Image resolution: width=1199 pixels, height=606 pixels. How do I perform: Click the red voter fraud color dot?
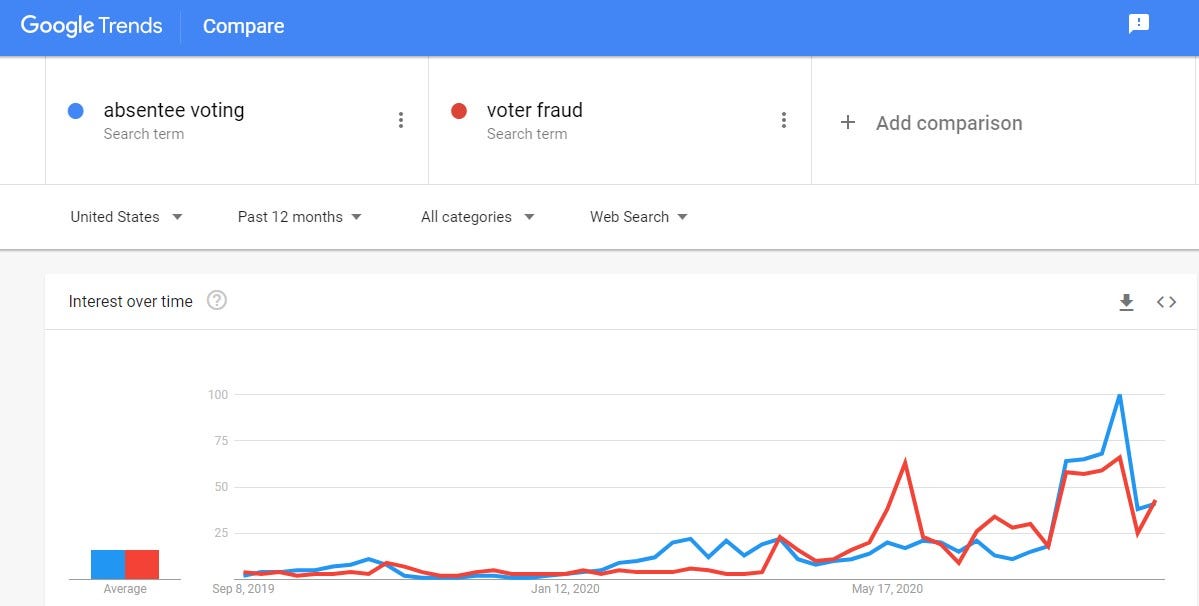[459, 111]
